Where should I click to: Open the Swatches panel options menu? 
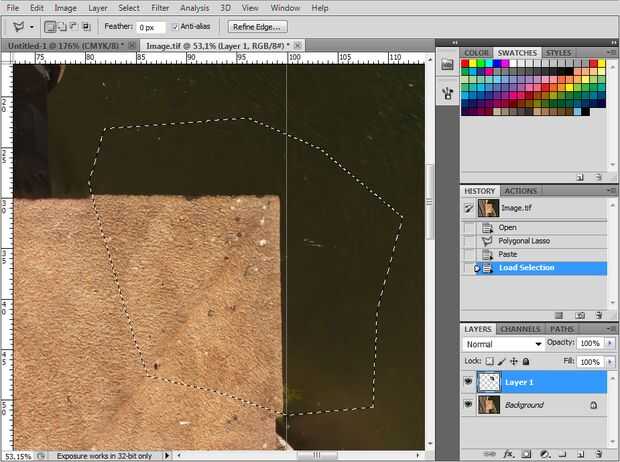(611, 52)
